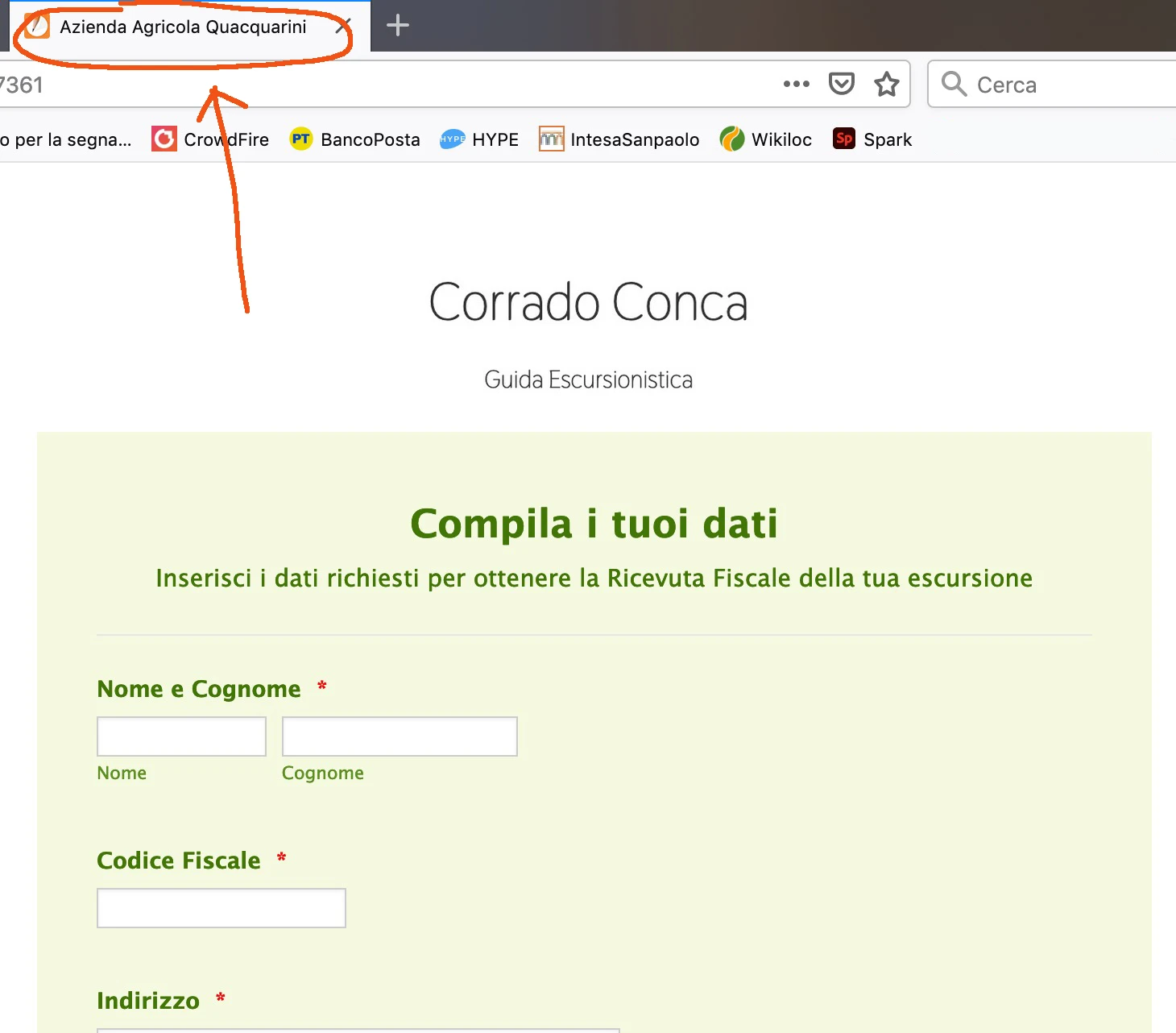Click inside the Cognome input field

(399, 736)
